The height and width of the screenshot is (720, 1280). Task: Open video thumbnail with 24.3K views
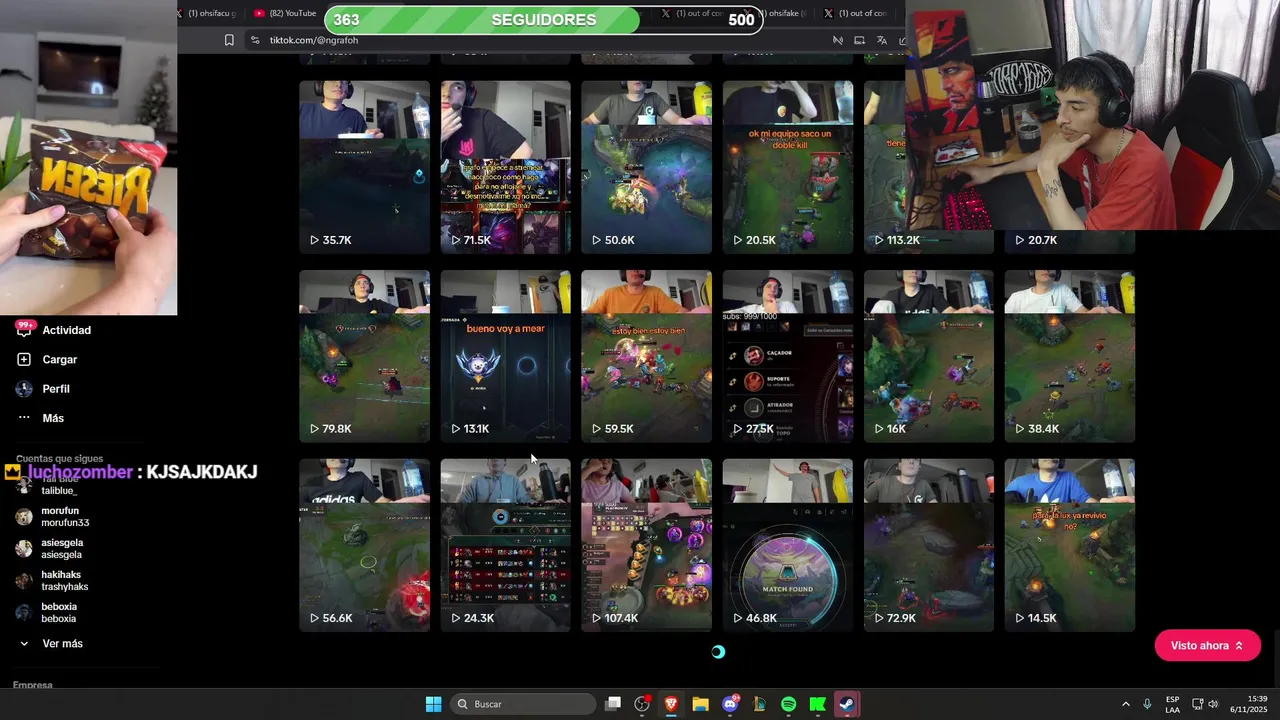(505, 545)
